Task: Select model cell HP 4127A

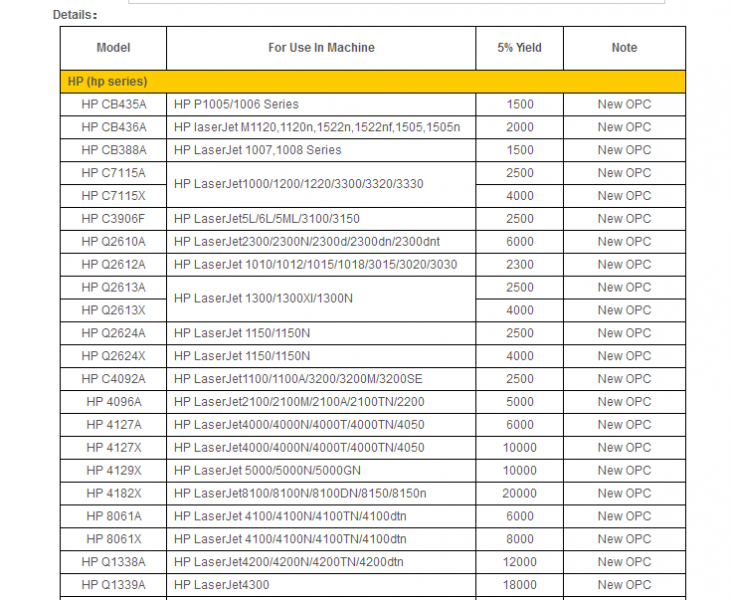Action: [x=113, y=424]
